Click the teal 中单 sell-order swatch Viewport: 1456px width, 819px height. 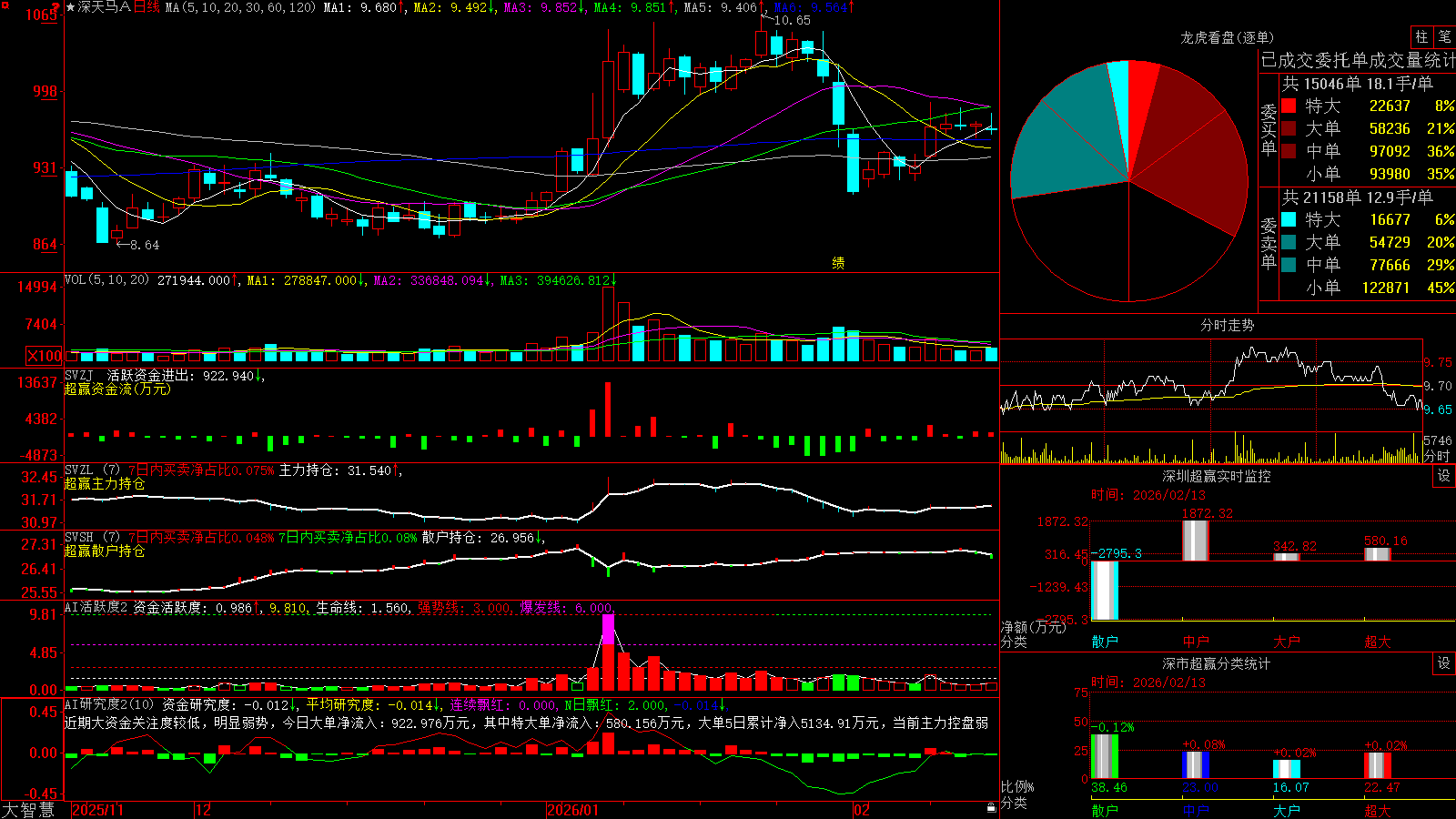(1289, 265)
